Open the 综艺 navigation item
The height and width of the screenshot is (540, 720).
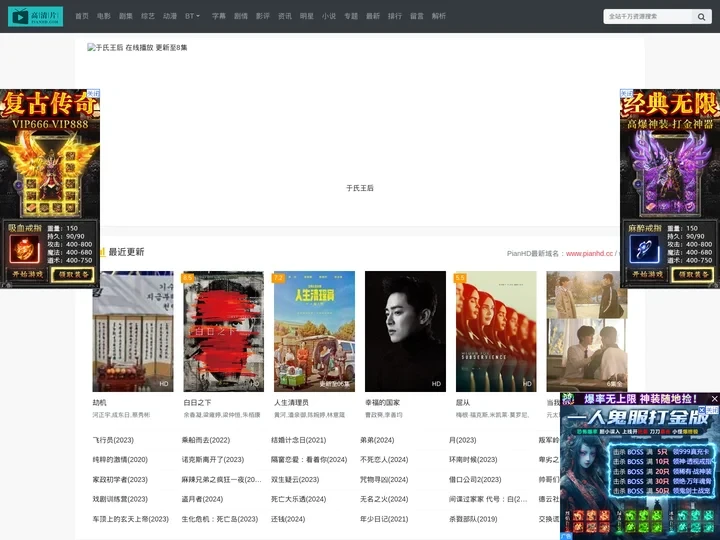[x=148, y=16]
